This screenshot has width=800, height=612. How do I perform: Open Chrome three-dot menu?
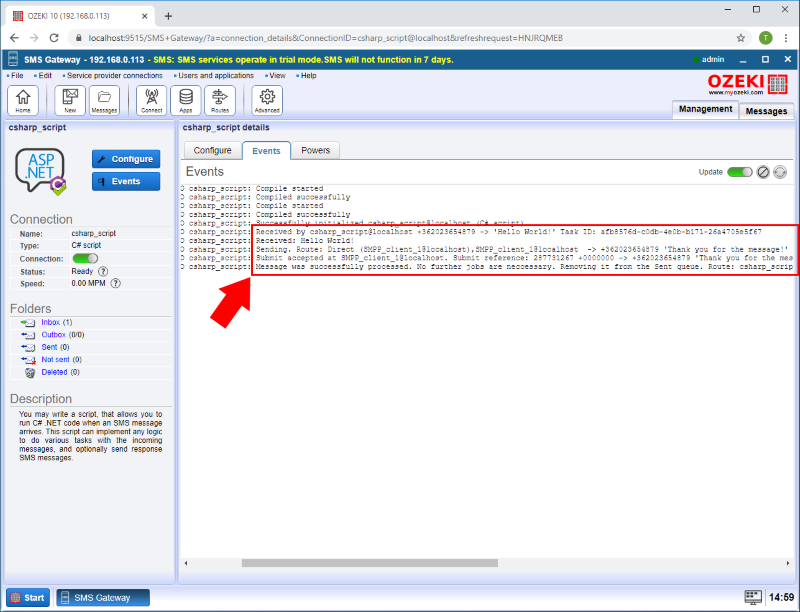(x=786, y=38)
